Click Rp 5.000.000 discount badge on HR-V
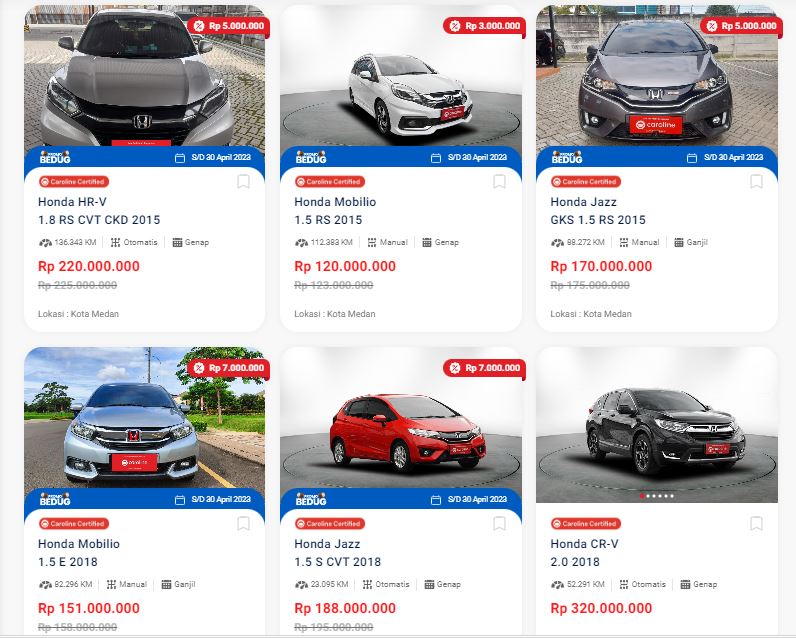Screen dimensions: 796x638 coord(228,26)
